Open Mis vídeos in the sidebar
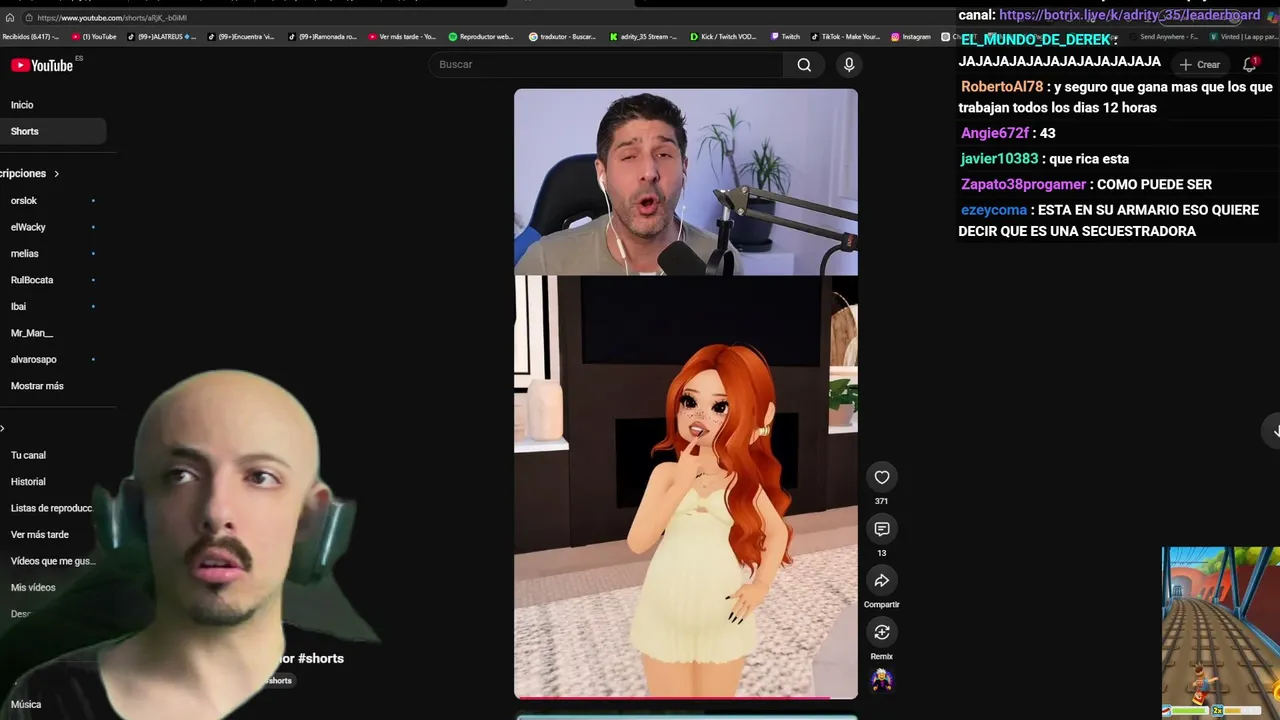Viewport: 1280px width, 720px height. click(x=33, y=588)
